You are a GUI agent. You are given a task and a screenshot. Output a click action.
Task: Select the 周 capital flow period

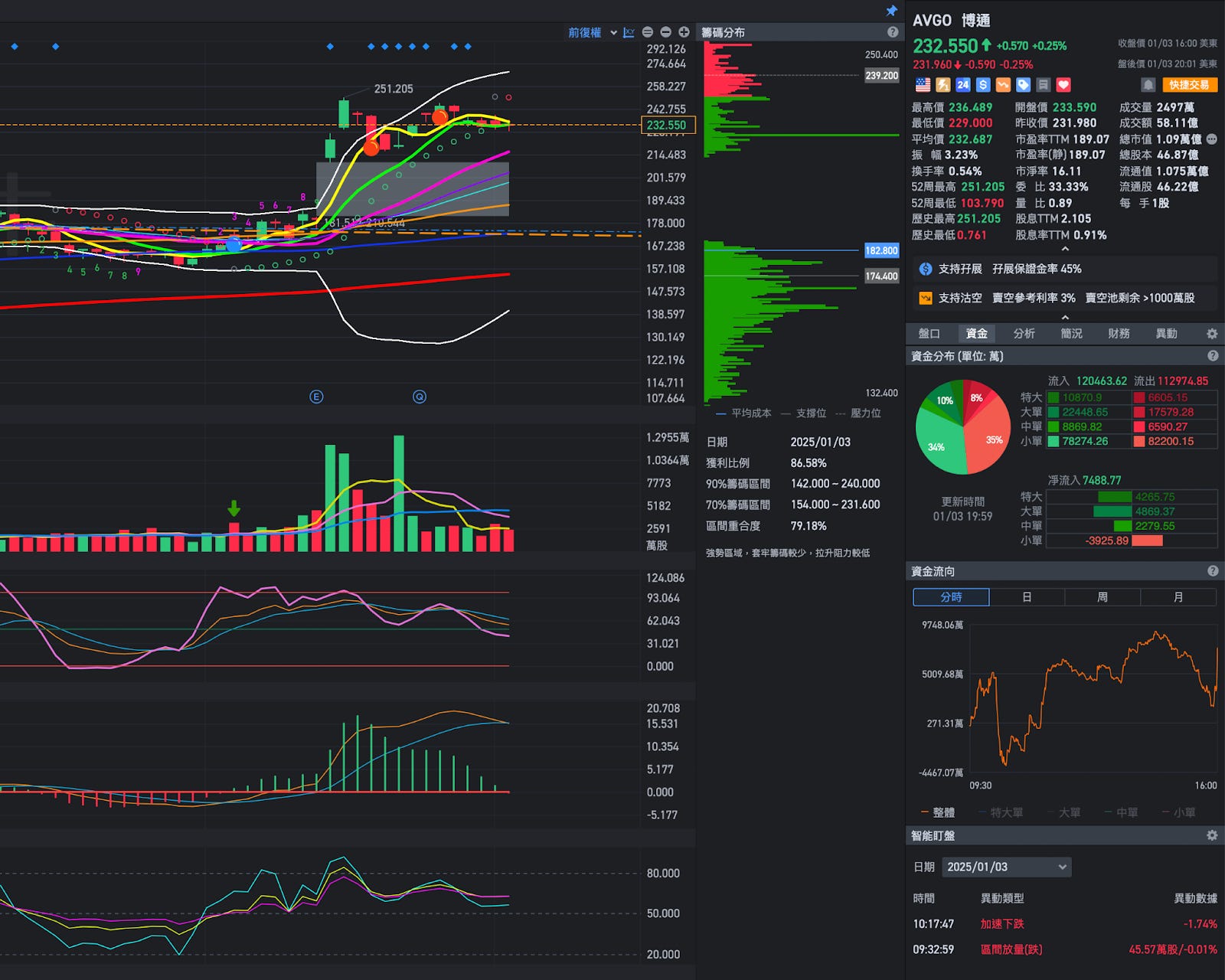1102,597
